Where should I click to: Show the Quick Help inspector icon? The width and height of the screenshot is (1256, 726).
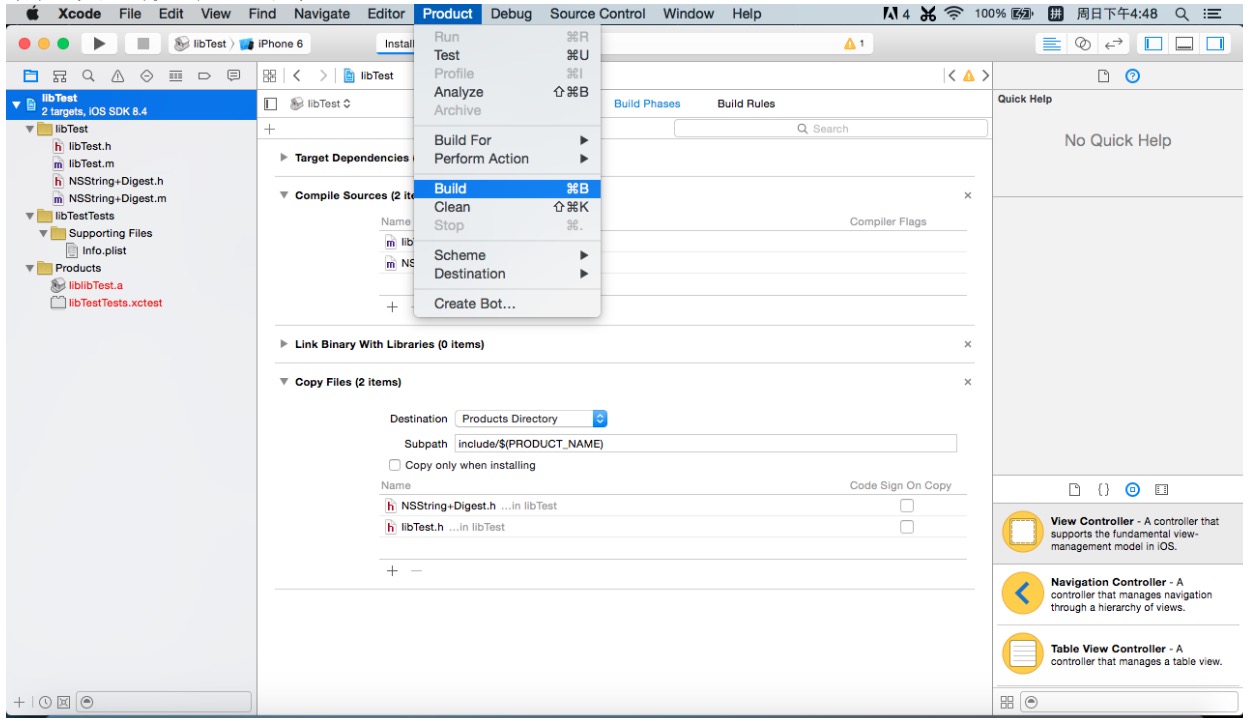click(x=1133, y=76)
